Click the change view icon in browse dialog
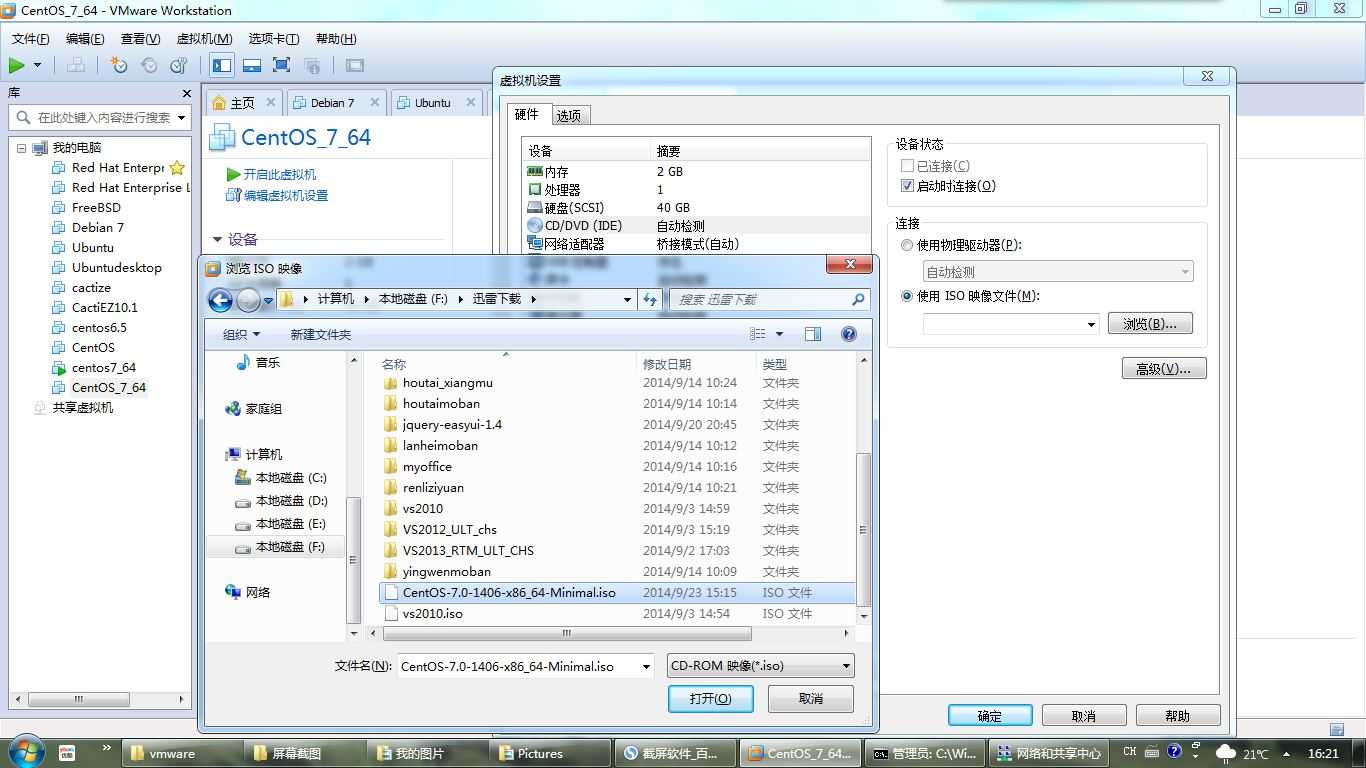Screen dimensions: 1366x768 [758, 334]
